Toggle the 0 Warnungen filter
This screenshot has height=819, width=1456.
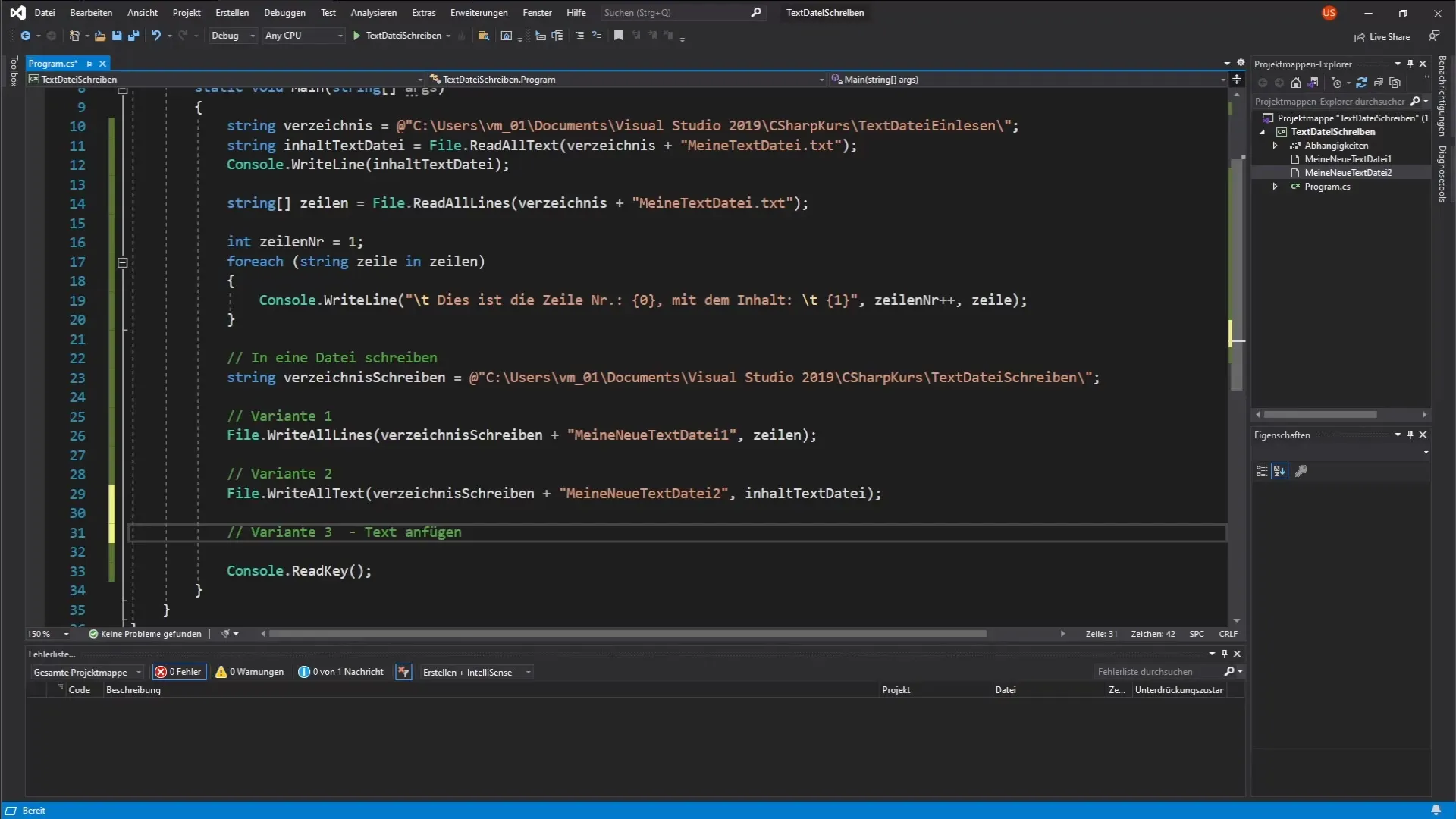(249, 672)
